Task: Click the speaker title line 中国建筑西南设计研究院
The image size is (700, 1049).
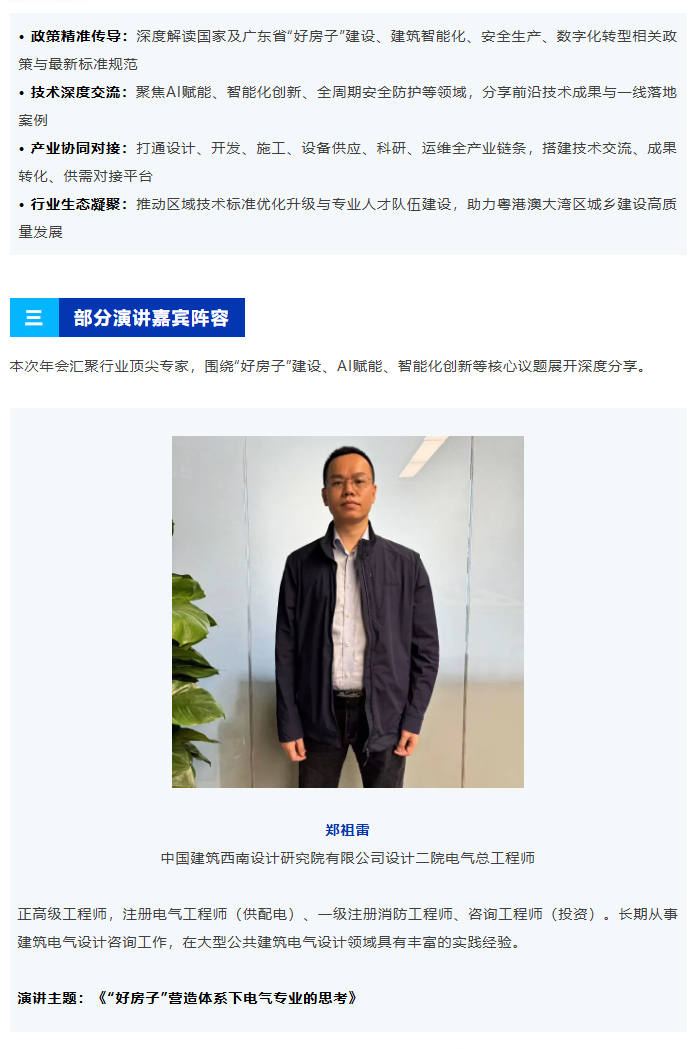Action: point(347,858)
